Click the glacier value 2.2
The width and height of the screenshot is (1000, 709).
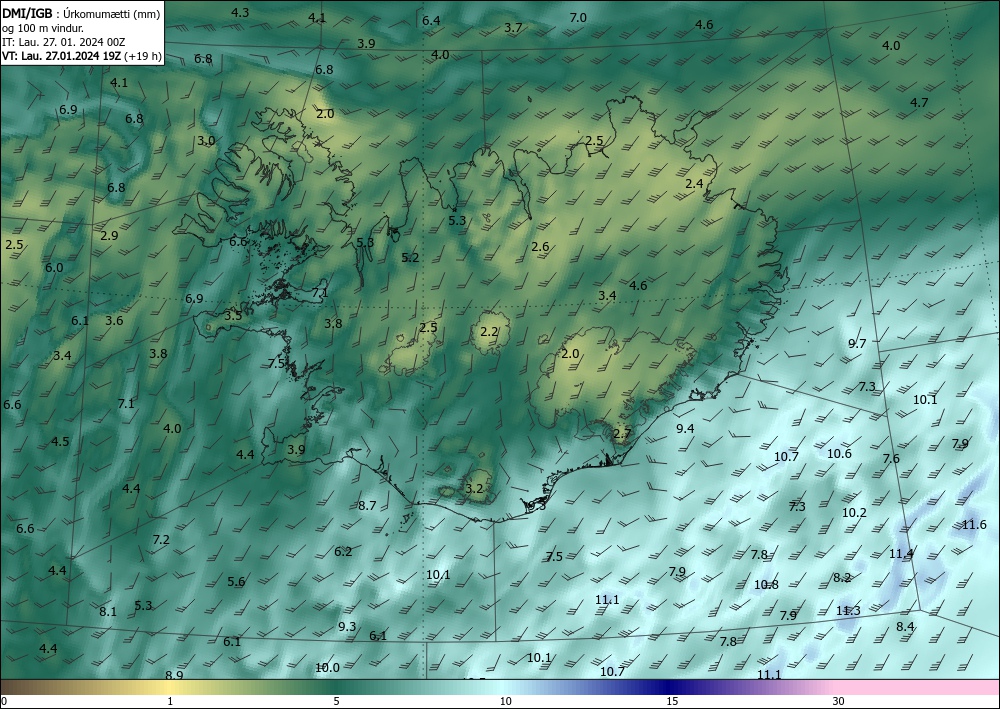[489, 332]
